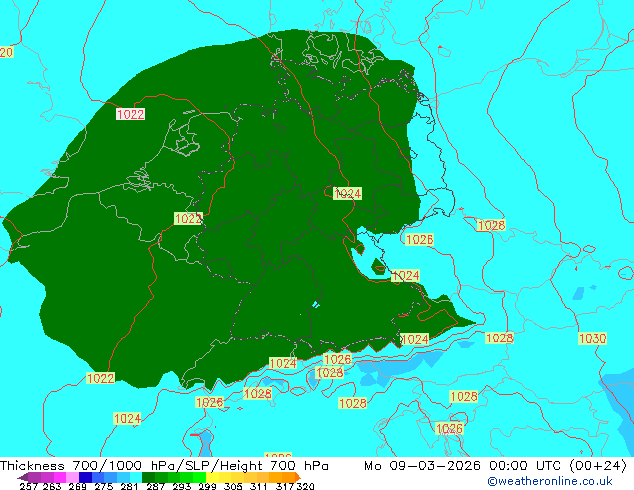634x490 pixels.
Task: Click the orange arrow at legend end
Action: tap(298, 477)
